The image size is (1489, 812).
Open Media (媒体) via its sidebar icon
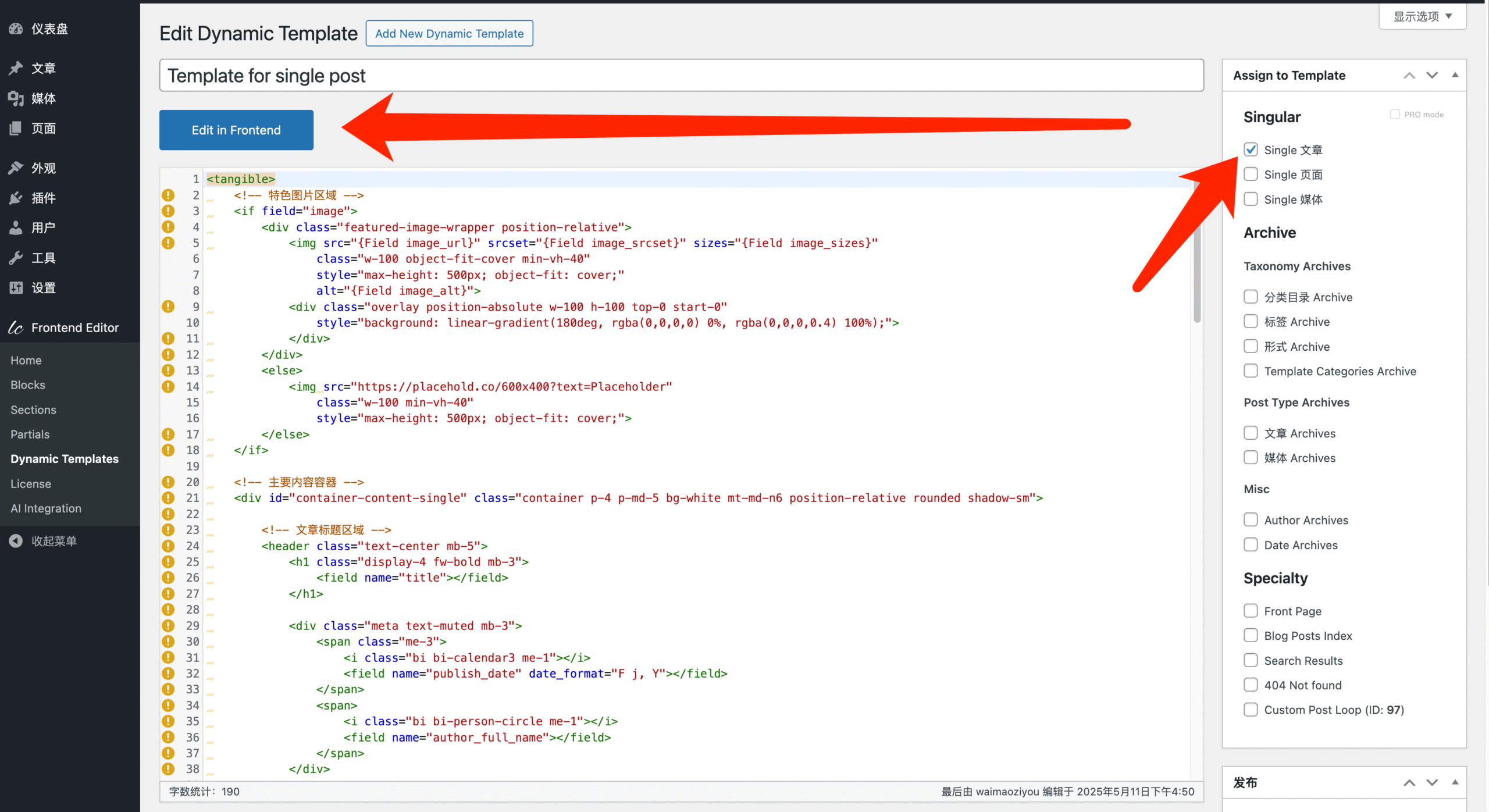click(x=16, y=98)
